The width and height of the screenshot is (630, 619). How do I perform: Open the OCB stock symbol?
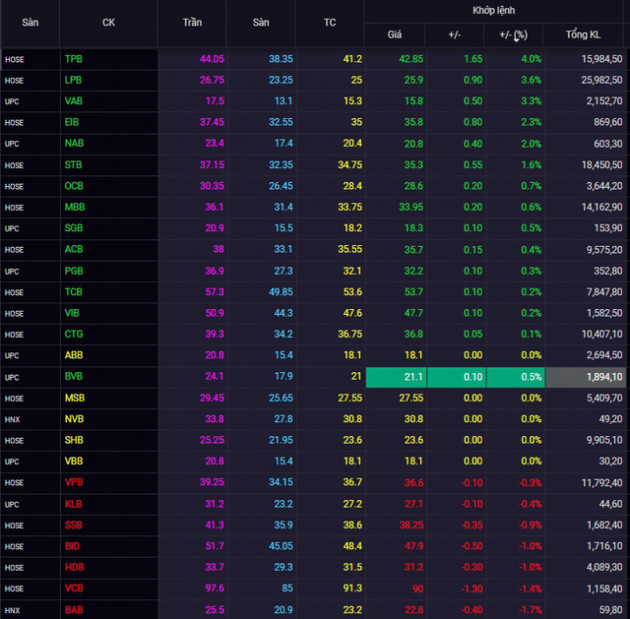click(x=74, y=186)
